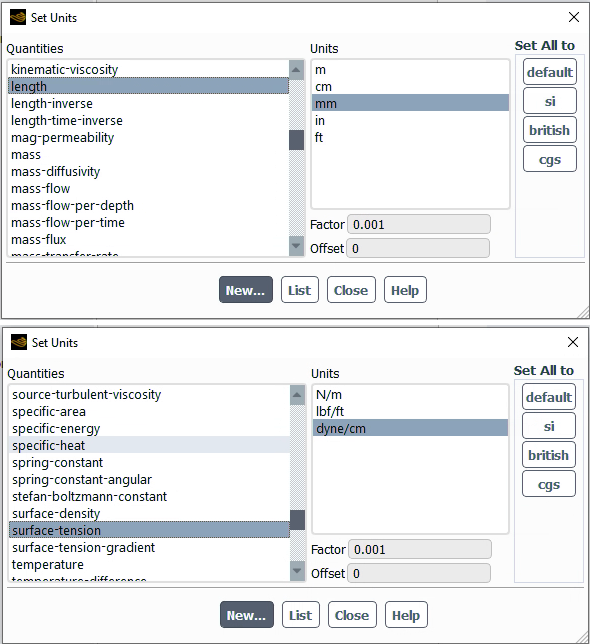Image resolution: width=590 pixels, height=644 pixels.
Task: Click List button in bottom dialog
Action: (x=301, y=615)
